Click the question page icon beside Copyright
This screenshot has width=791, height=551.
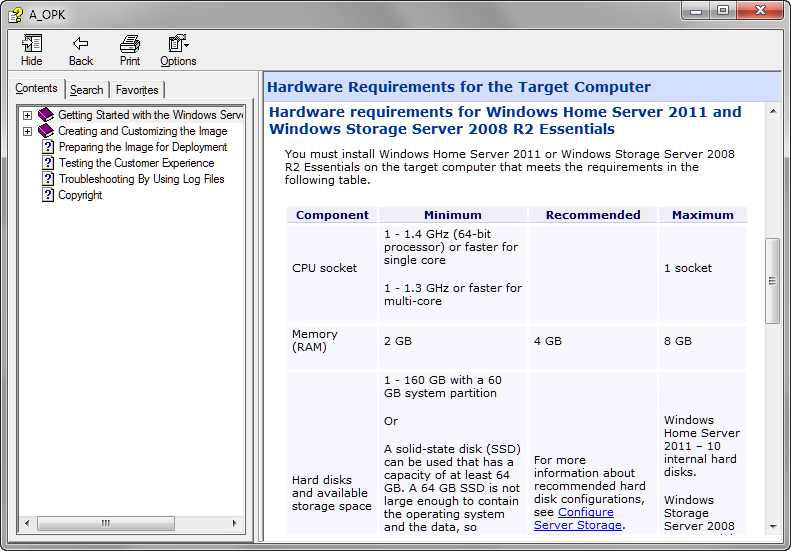(x=48, y=195)
